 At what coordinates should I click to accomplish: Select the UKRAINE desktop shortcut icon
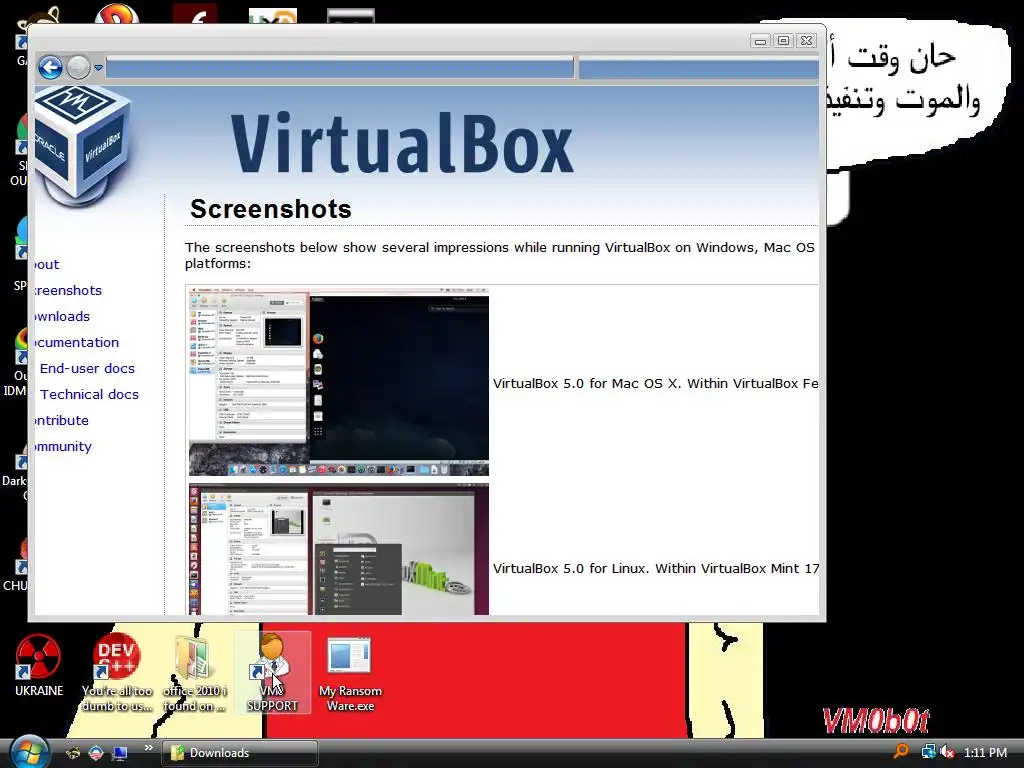tap(39, 665)
